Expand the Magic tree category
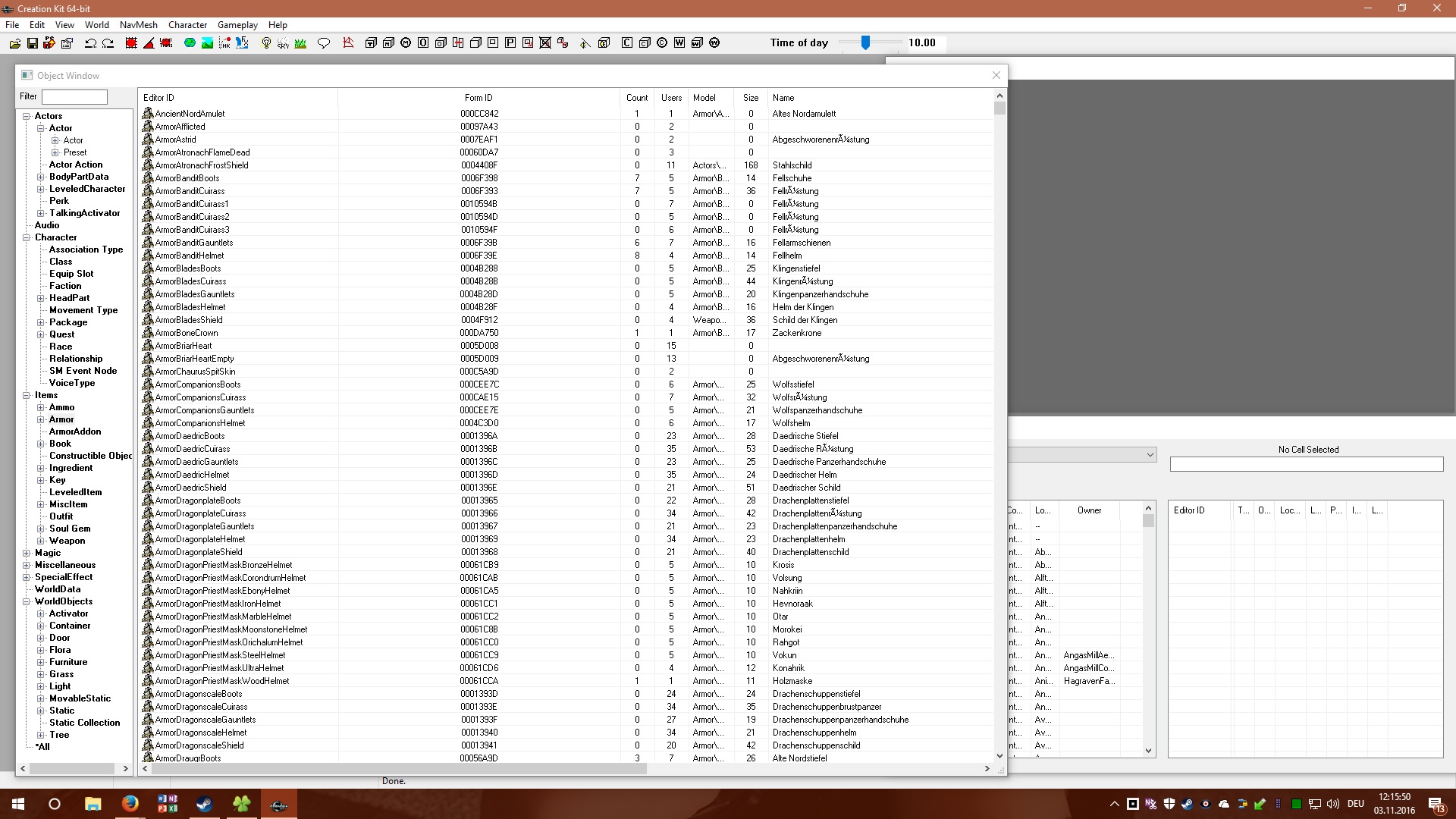The image size is (1456, 819). [x=27, y=553]
